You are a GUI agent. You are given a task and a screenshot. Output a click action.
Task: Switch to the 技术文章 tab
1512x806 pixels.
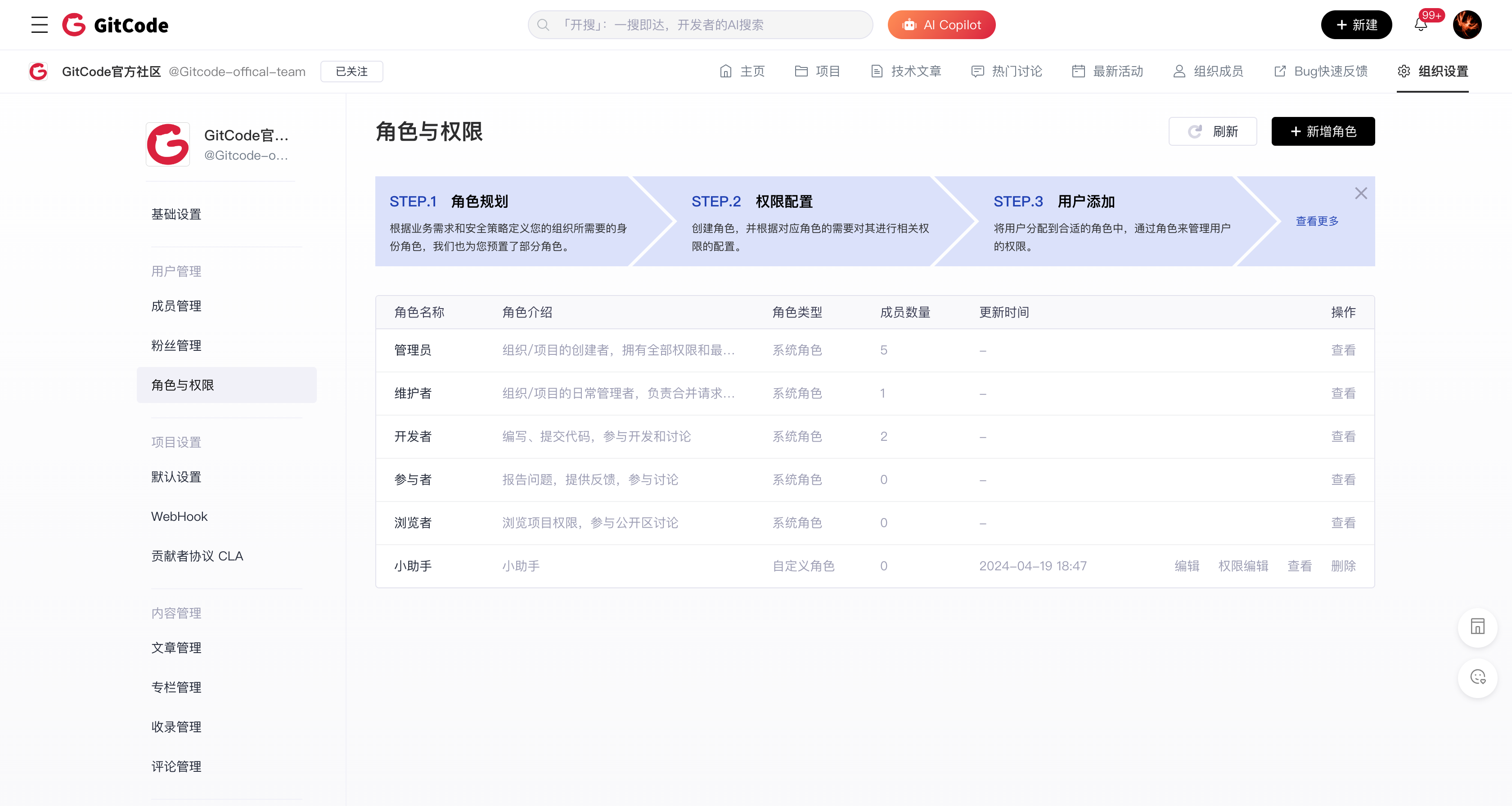[x=906, y=72]
